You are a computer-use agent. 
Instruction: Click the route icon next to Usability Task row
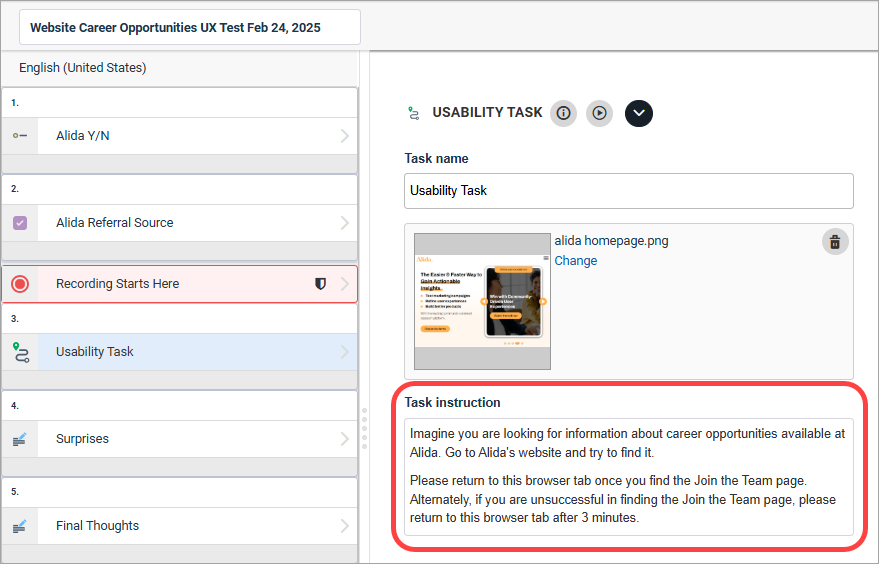(21, 353)
